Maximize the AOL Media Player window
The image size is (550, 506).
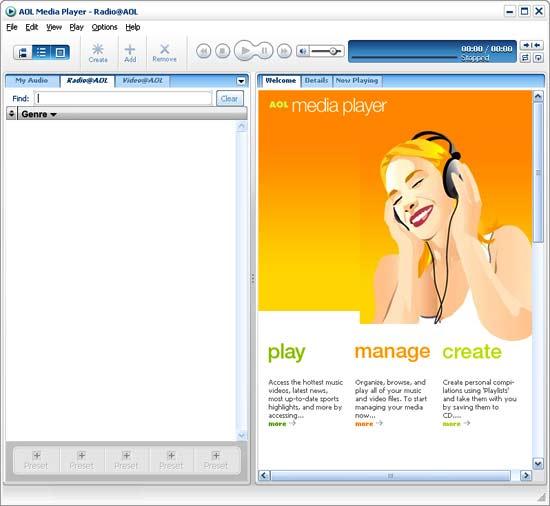[524, 12]
